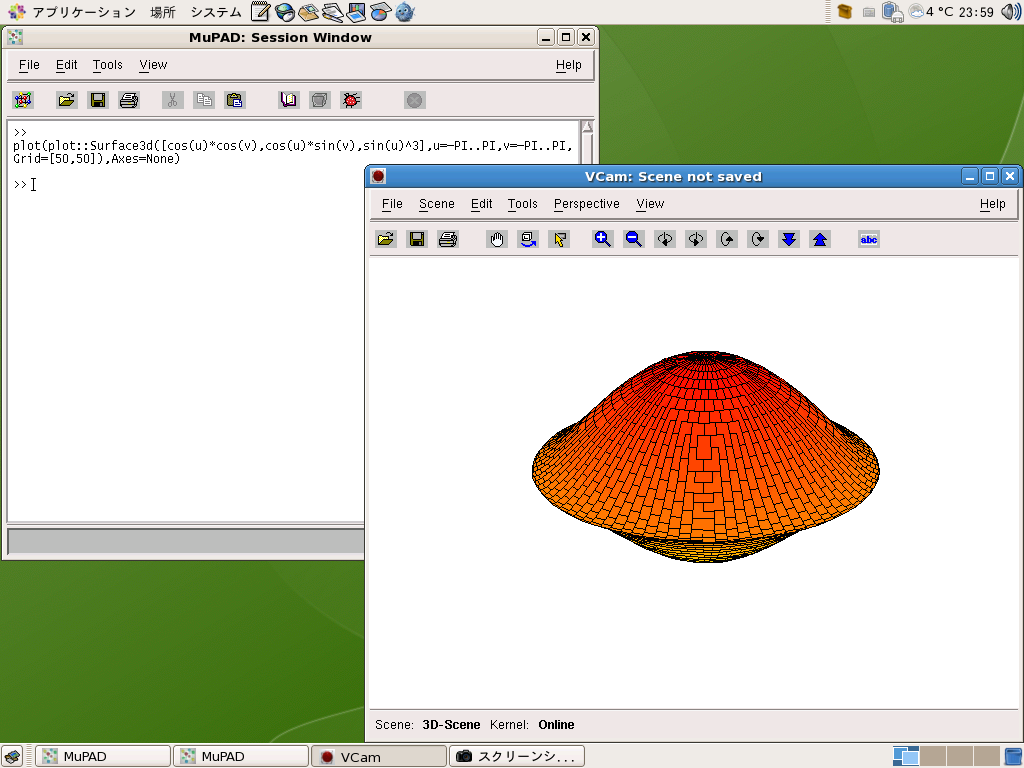Open the Scene menu in VCam

[x=436, y=204]
